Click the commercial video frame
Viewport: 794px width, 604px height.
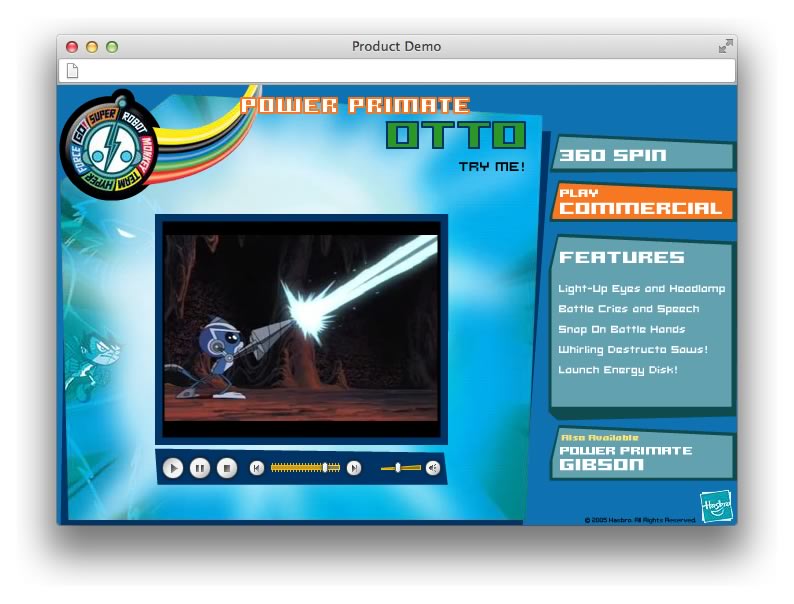coord(301,329)
